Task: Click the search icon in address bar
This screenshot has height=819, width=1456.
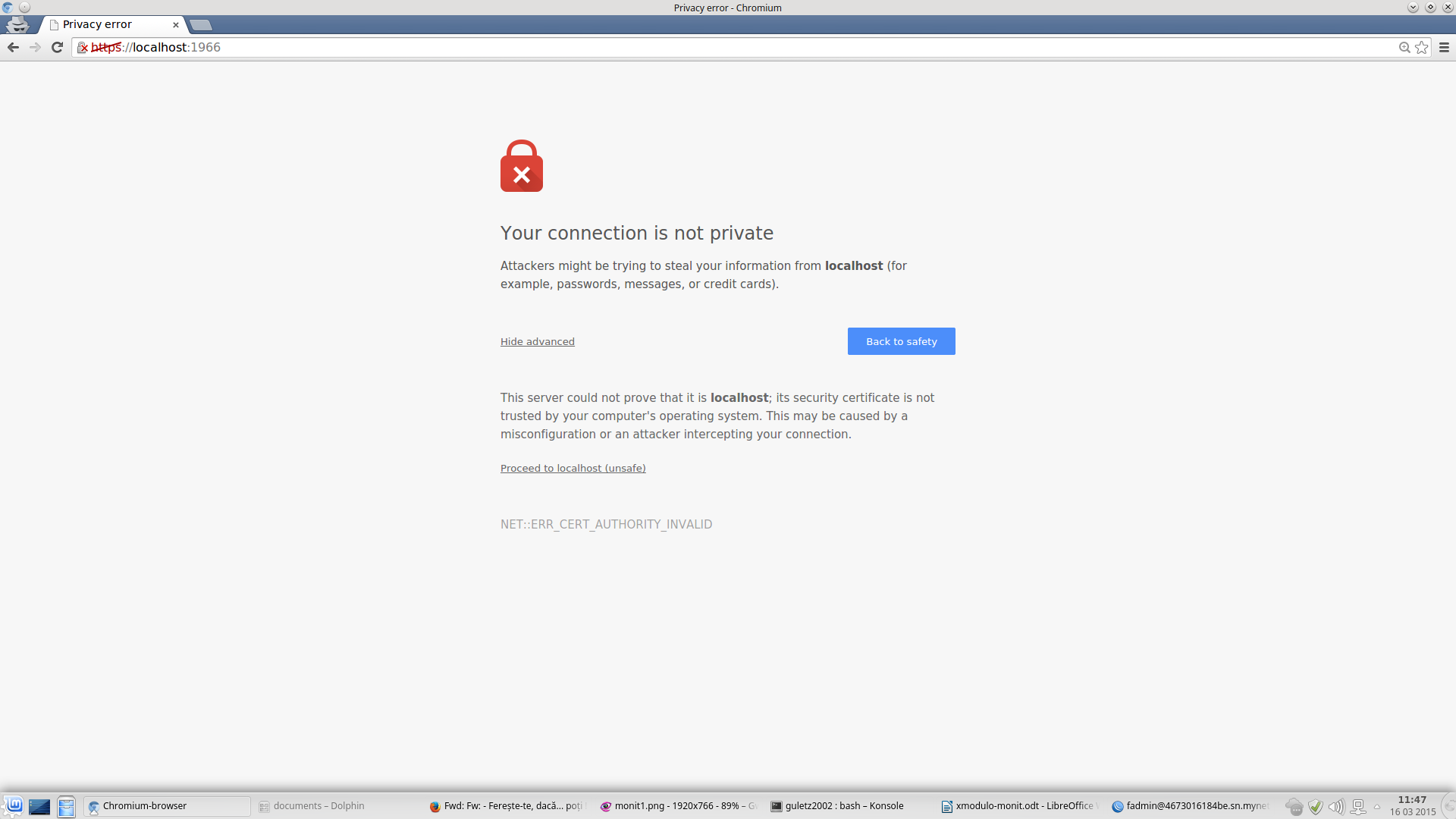Action: [1404, 47]
